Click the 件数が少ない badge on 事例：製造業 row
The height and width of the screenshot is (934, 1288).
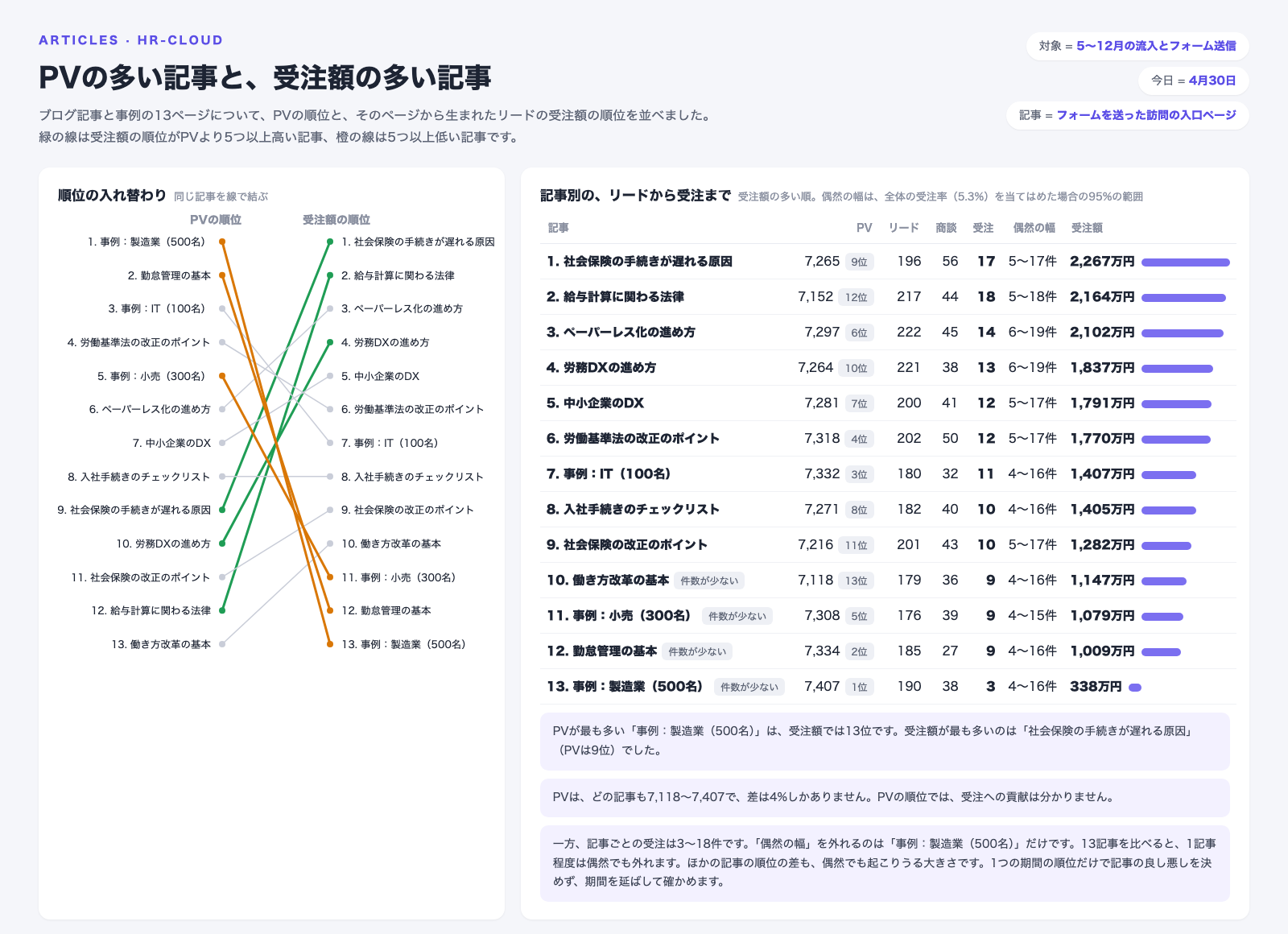click(x=749, y=687)
